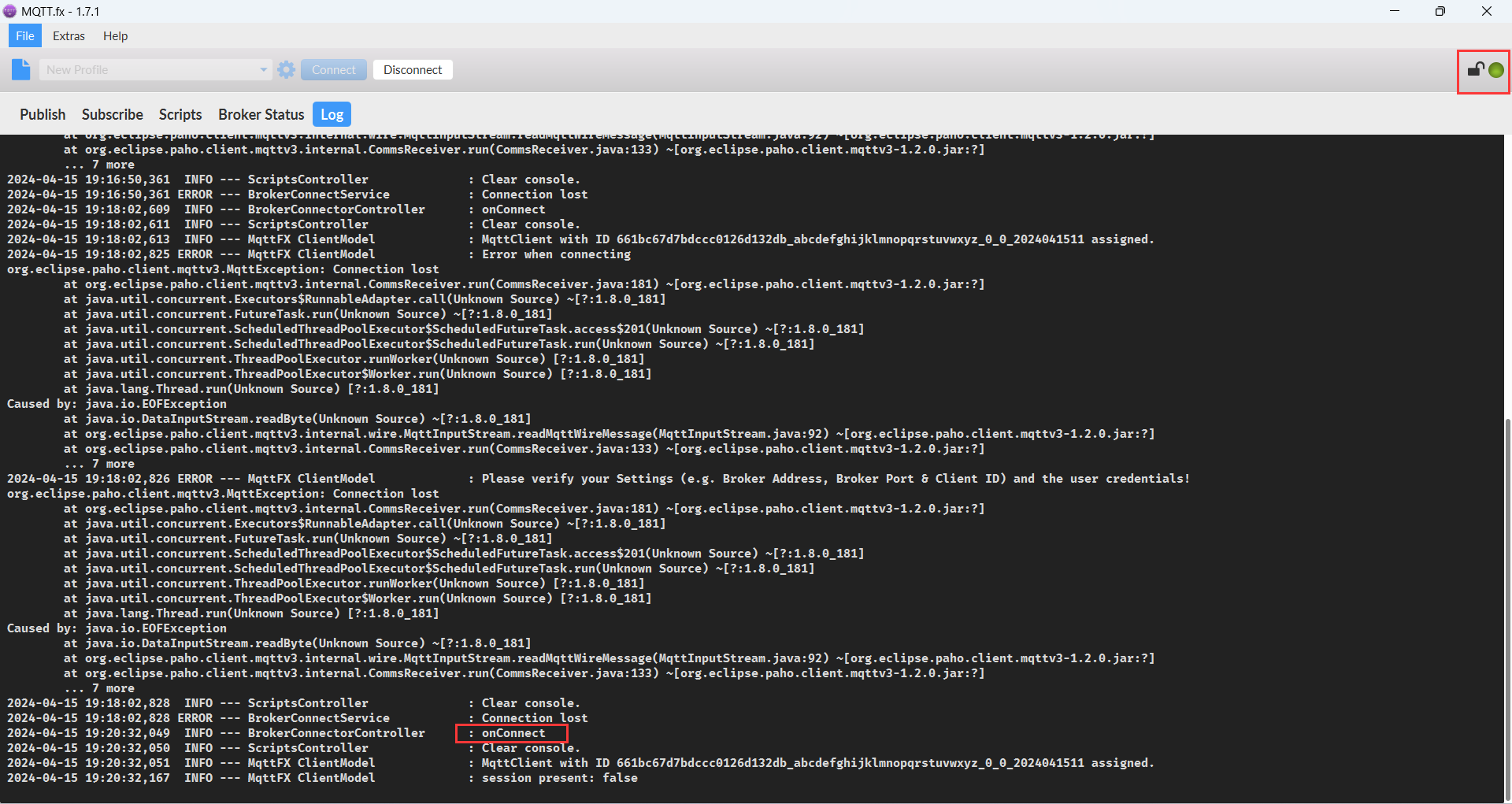Image resolution: width=1512 pixels, height=804 pixels.
Task: Click the MQTT.fx app icon in title bar
Action: (x=9, y=11)
